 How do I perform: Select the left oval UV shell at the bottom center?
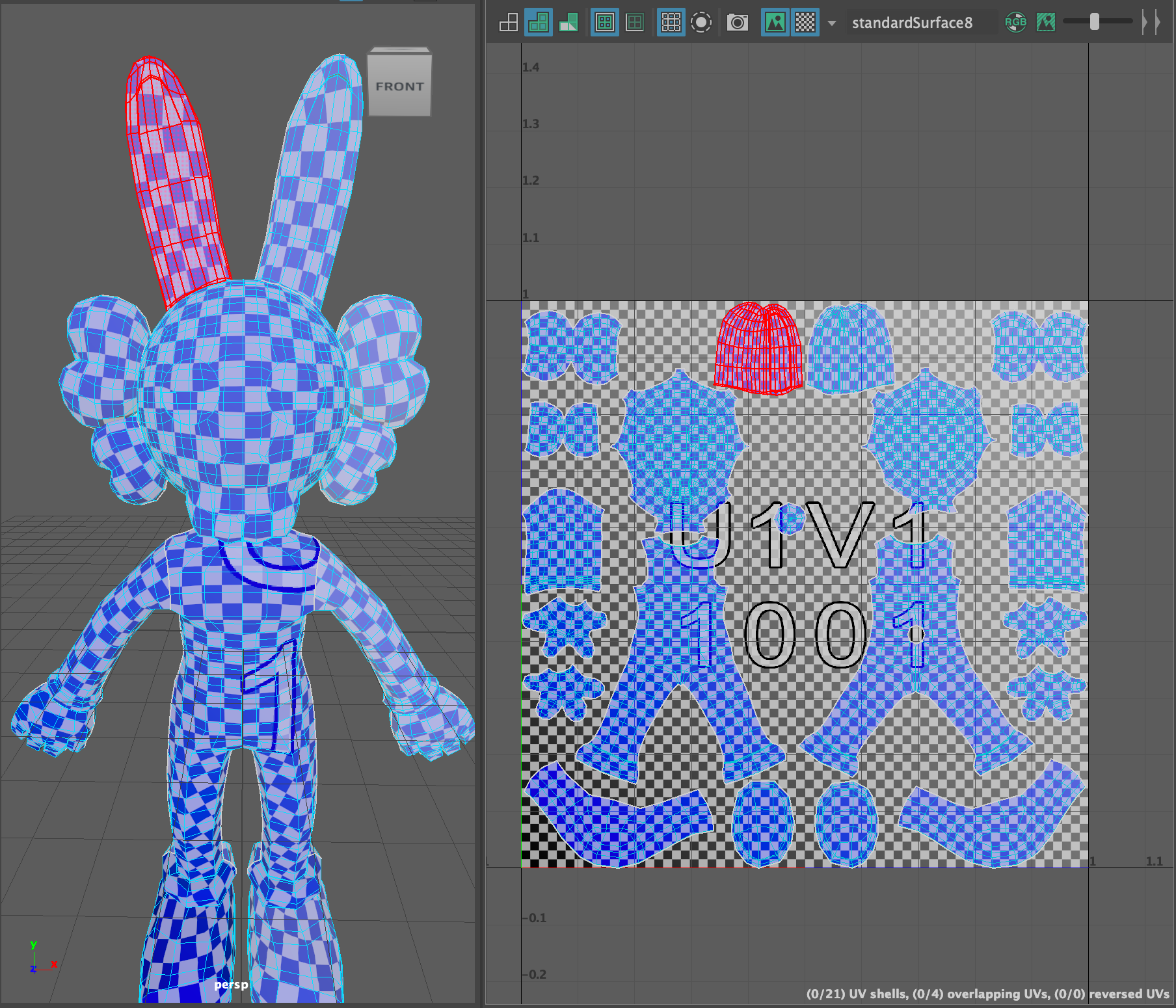click(x=764, y=824)
